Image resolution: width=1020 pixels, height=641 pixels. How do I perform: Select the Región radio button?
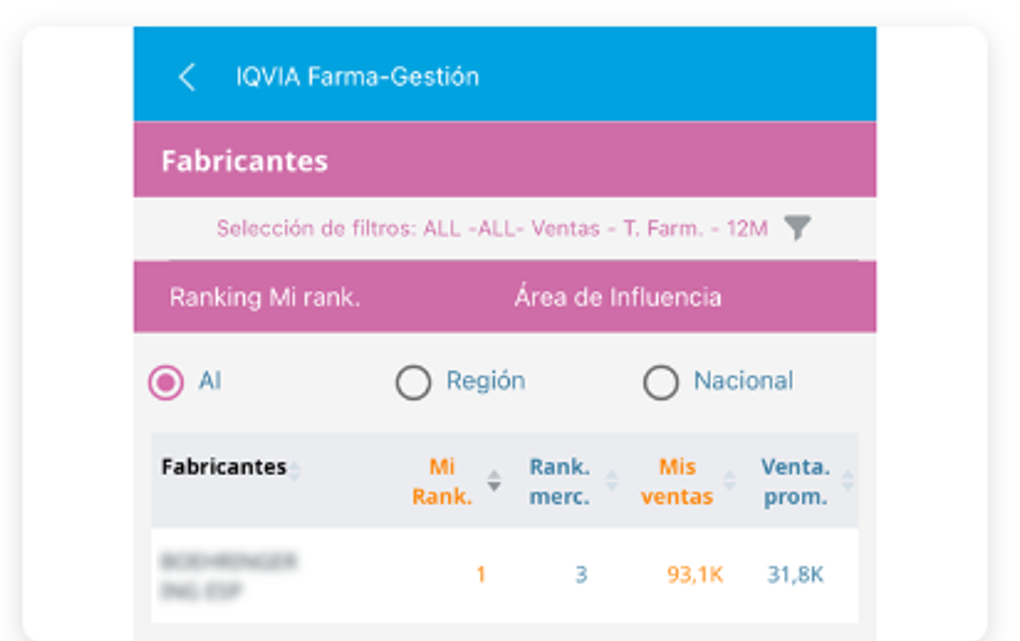tap(413, 382)
